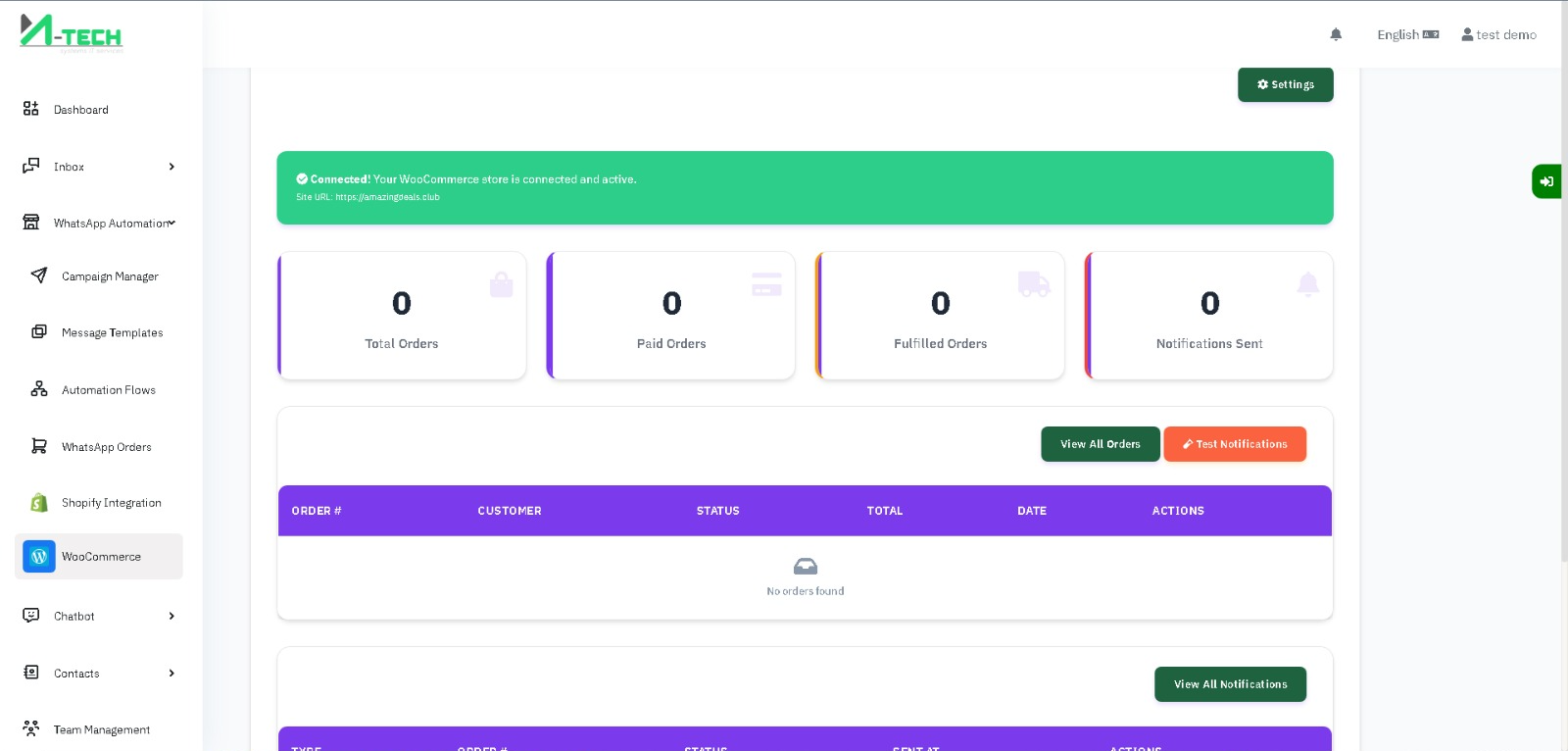
Task: Click the green login arrow side tab
Action: pyautogui.click(x=1545, y=181)
